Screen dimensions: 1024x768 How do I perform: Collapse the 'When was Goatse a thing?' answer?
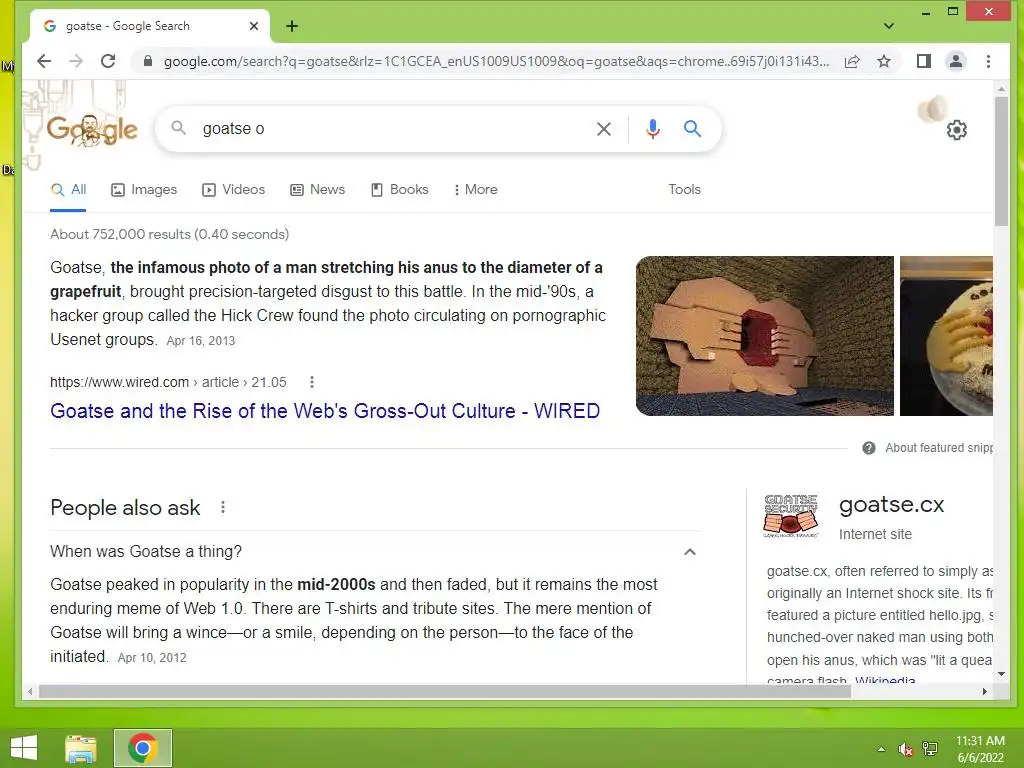[x=690, y=552]
